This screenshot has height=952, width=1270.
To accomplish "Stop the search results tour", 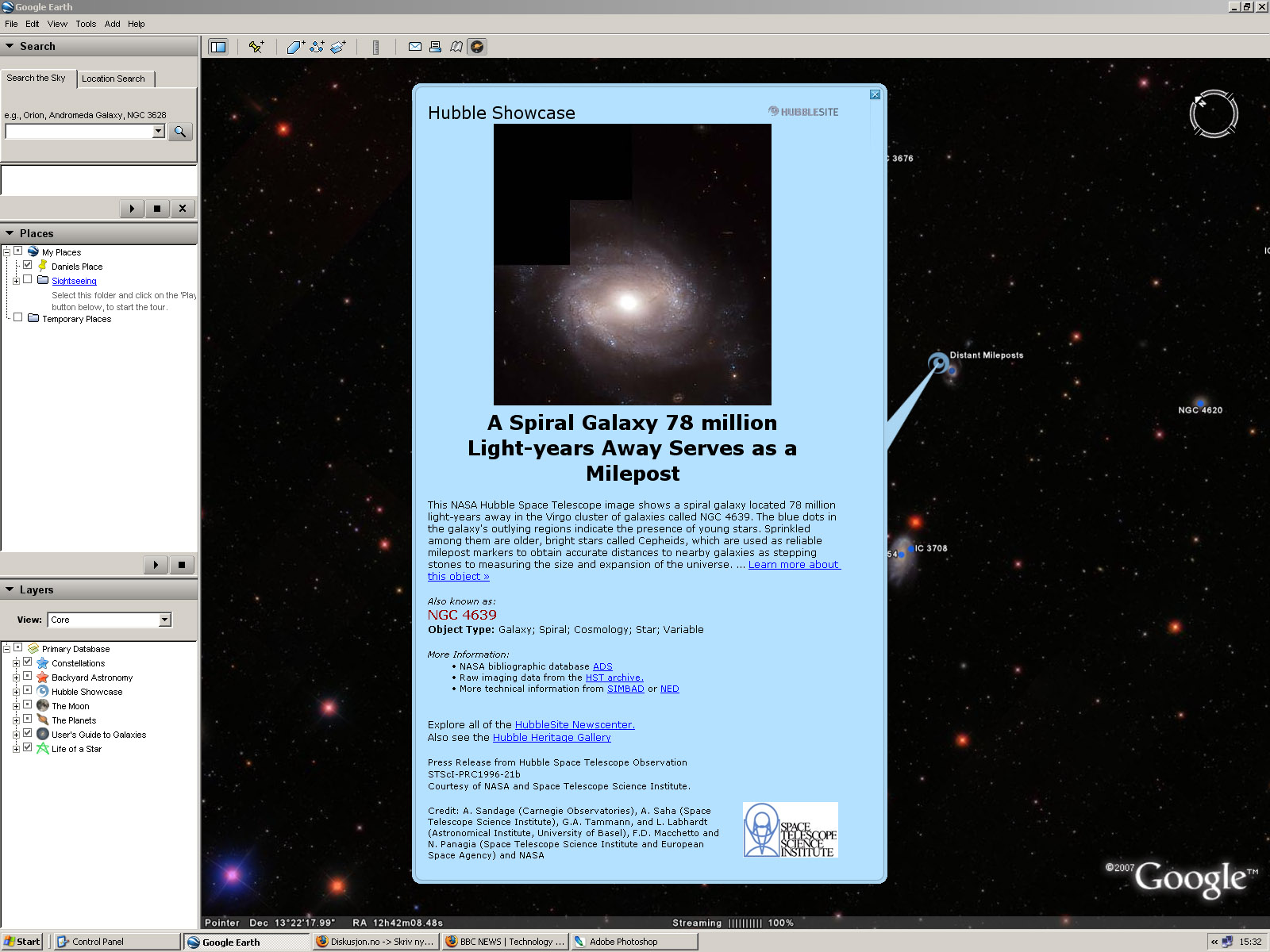I will 157,209.
